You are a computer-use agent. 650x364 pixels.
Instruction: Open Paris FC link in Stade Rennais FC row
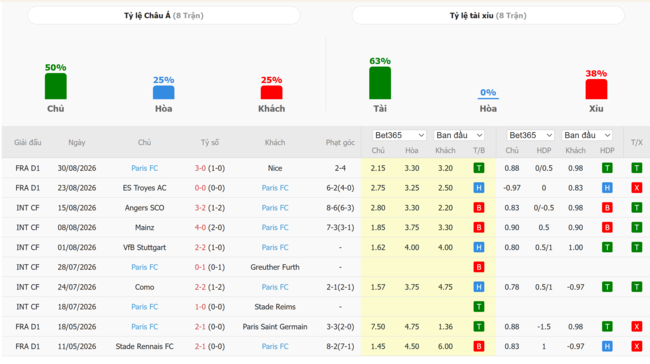275,346
